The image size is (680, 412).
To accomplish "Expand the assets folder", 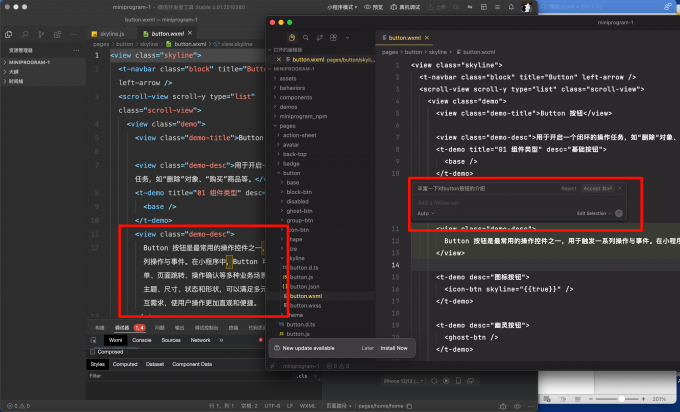I will tap(288, 78).
